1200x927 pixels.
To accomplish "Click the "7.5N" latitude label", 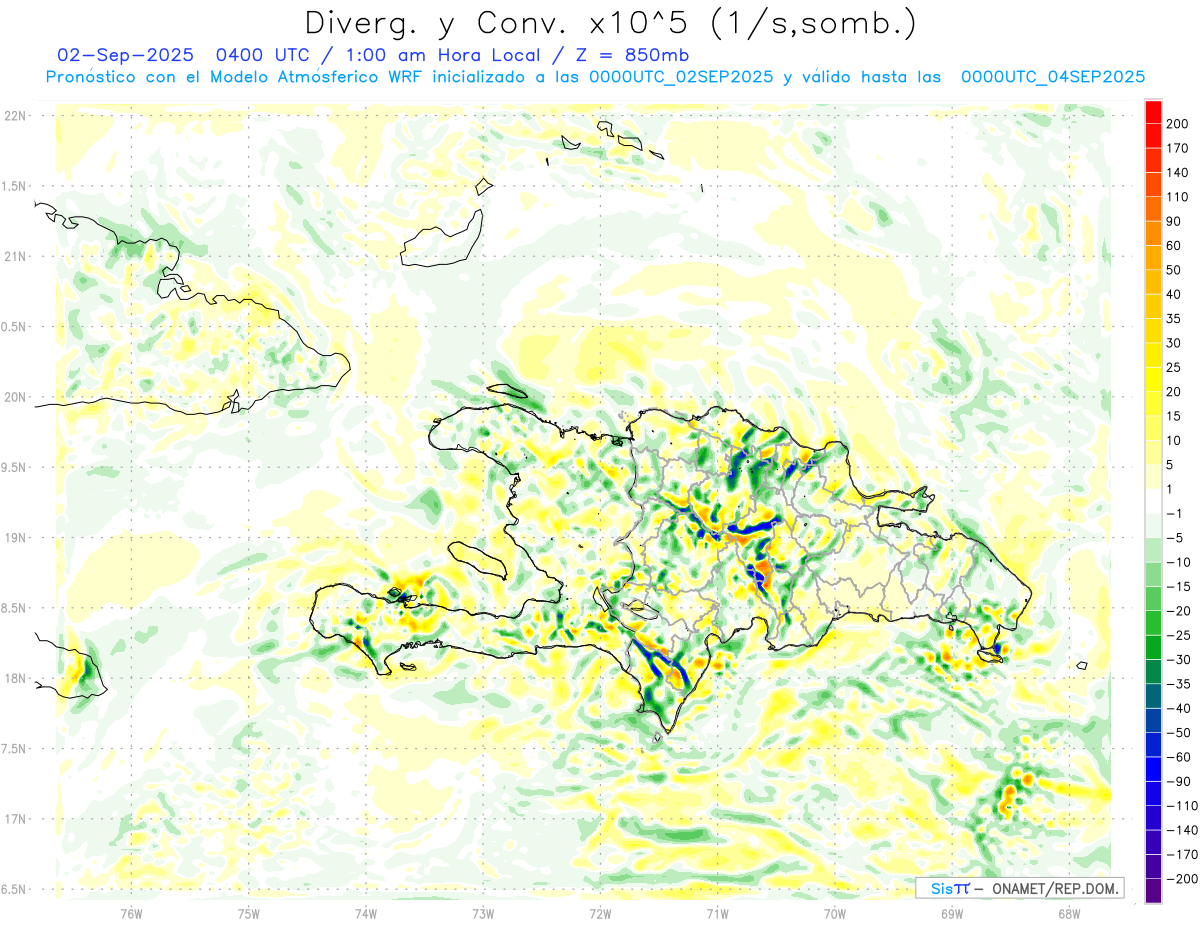I will click(15, 749).
